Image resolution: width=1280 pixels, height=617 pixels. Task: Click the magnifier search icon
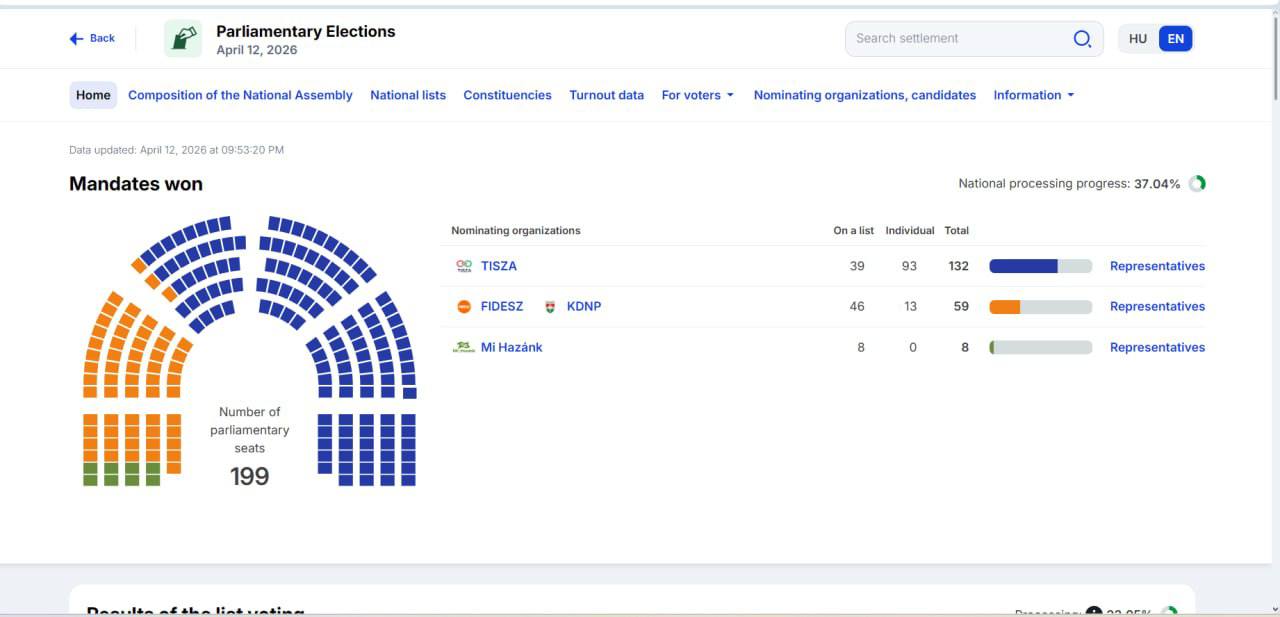point(1082,39)
